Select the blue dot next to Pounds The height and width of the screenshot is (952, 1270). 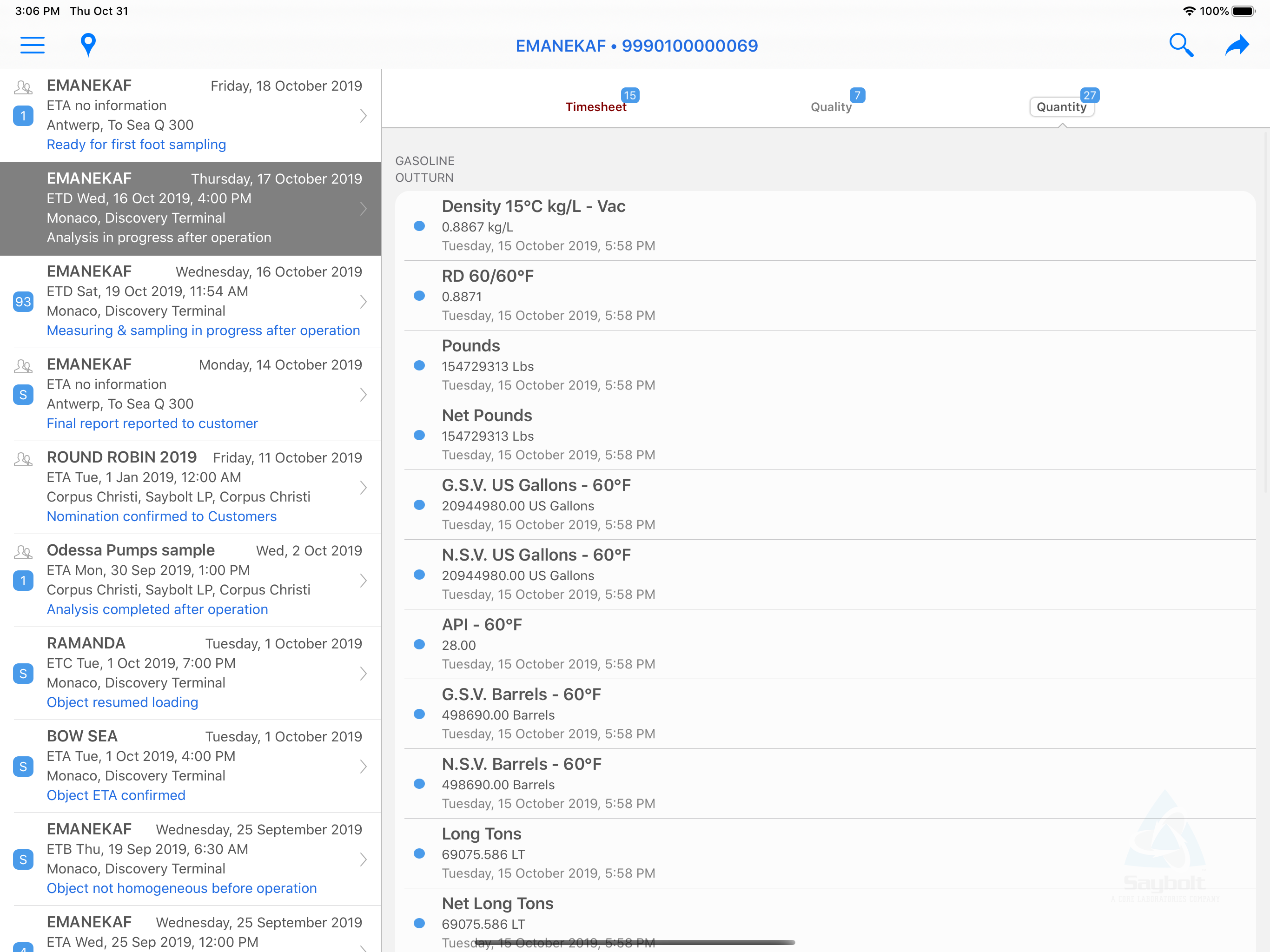click(x=419, y=365)
